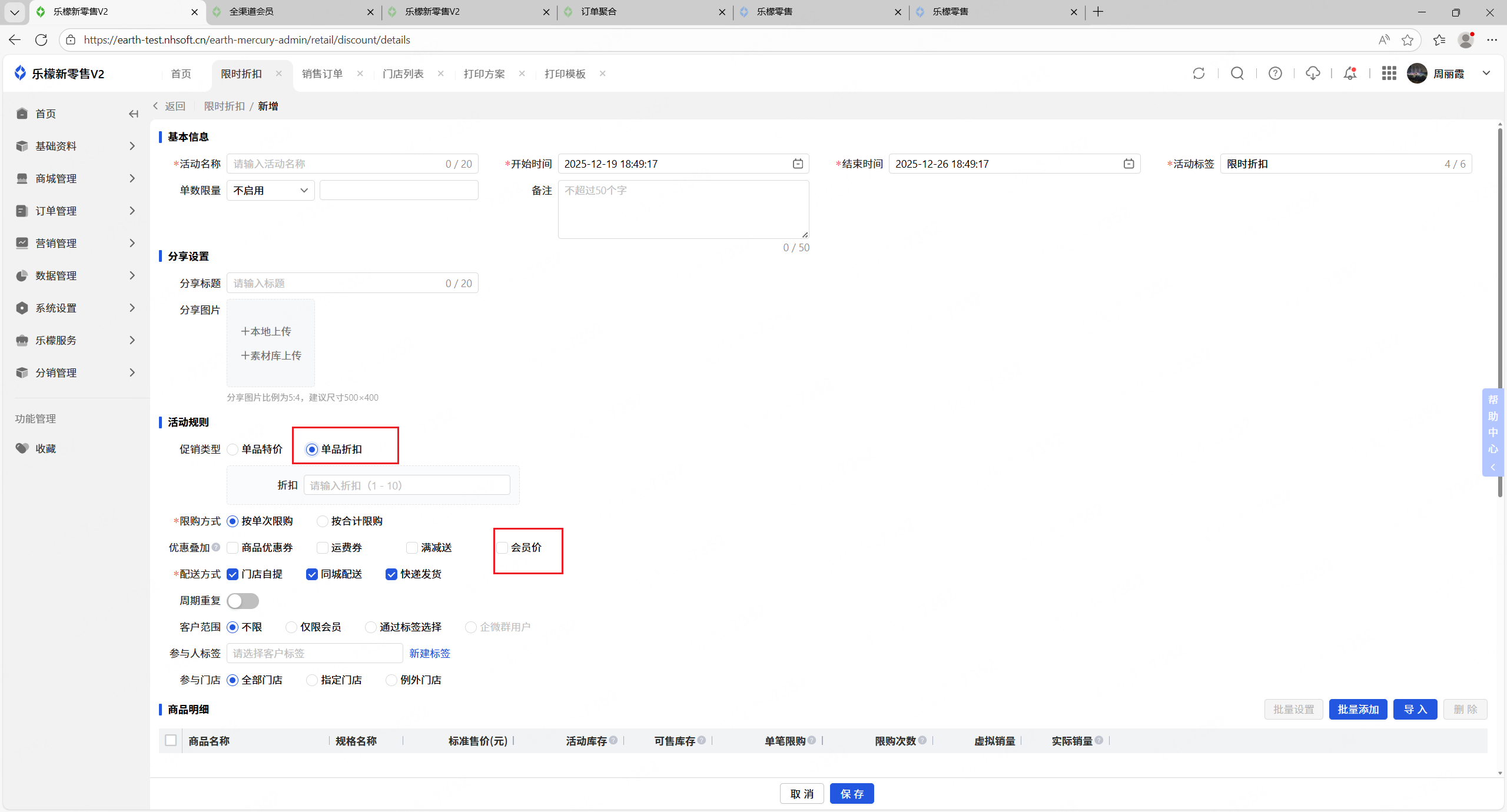Click the help question mark icon
Viewport: 1507px width, 812px height.
point(1275,74)
